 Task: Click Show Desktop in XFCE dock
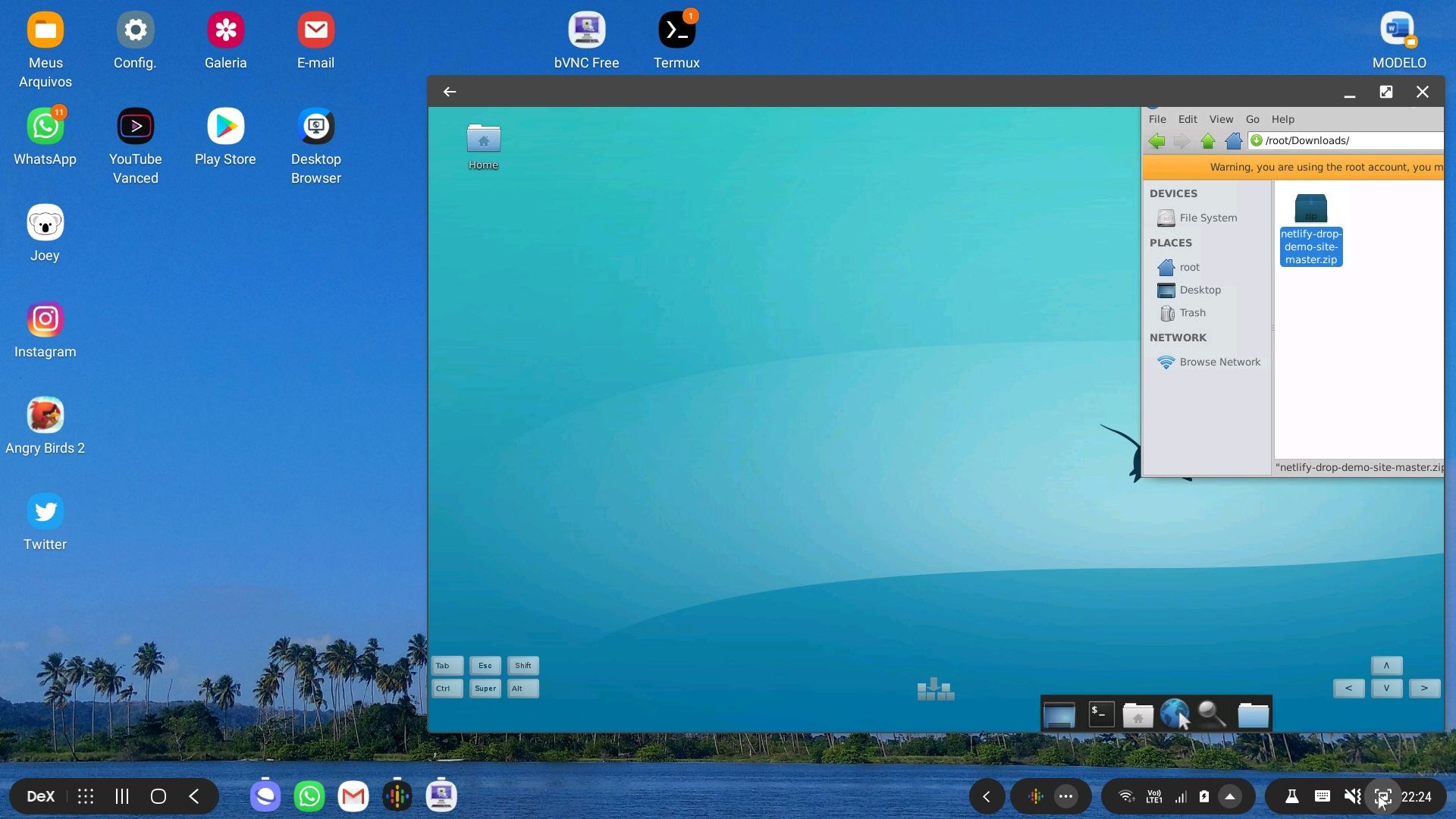1059,714
